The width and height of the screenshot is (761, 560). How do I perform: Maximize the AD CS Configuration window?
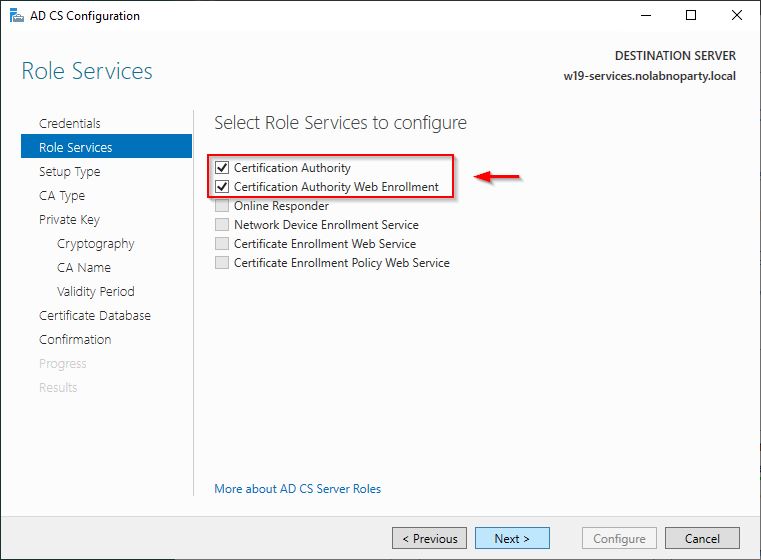coord(691,16)
